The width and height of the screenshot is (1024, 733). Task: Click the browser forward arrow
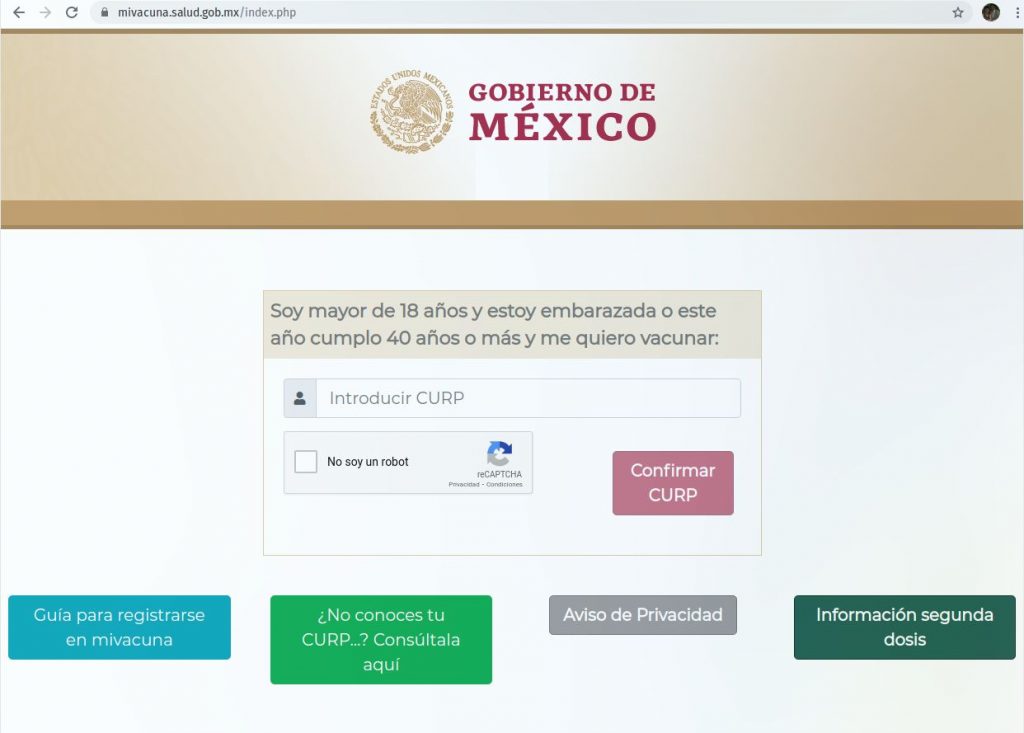(x=44, y=13)
